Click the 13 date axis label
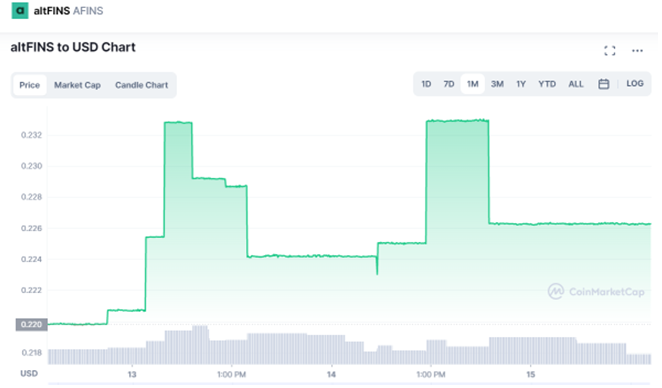Viewport: 662px width, 388px height. click(x=132, y=374)
